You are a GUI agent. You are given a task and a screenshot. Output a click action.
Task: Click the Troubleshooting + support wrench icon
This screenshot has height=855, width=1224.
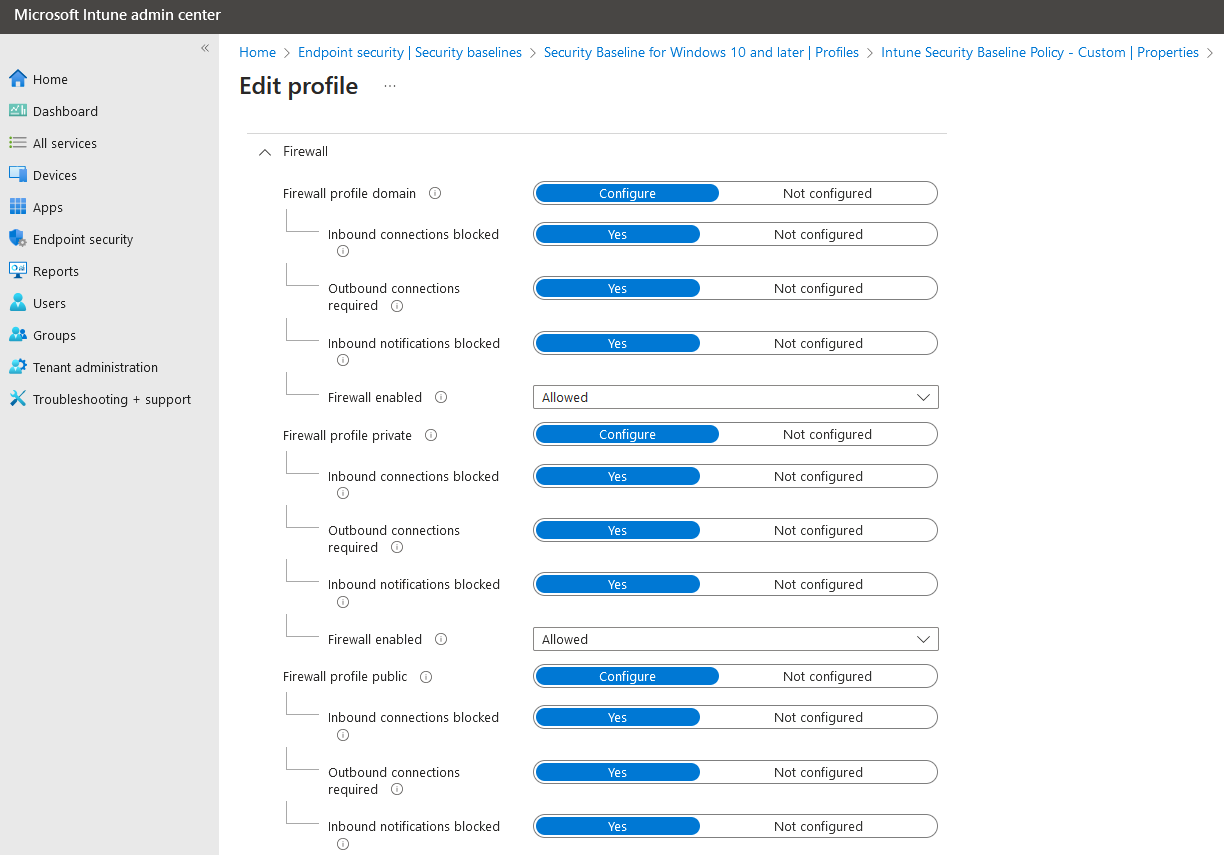pyautogui.click(x=17, y=399)
